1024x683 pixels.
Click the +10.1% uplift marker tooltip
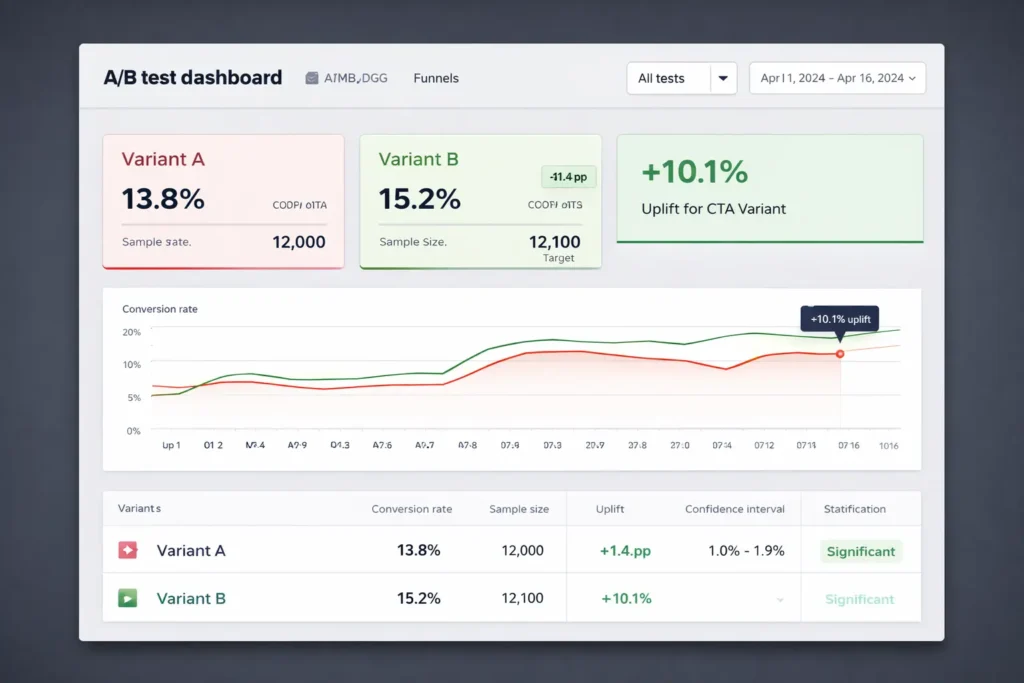pos(839,318)
